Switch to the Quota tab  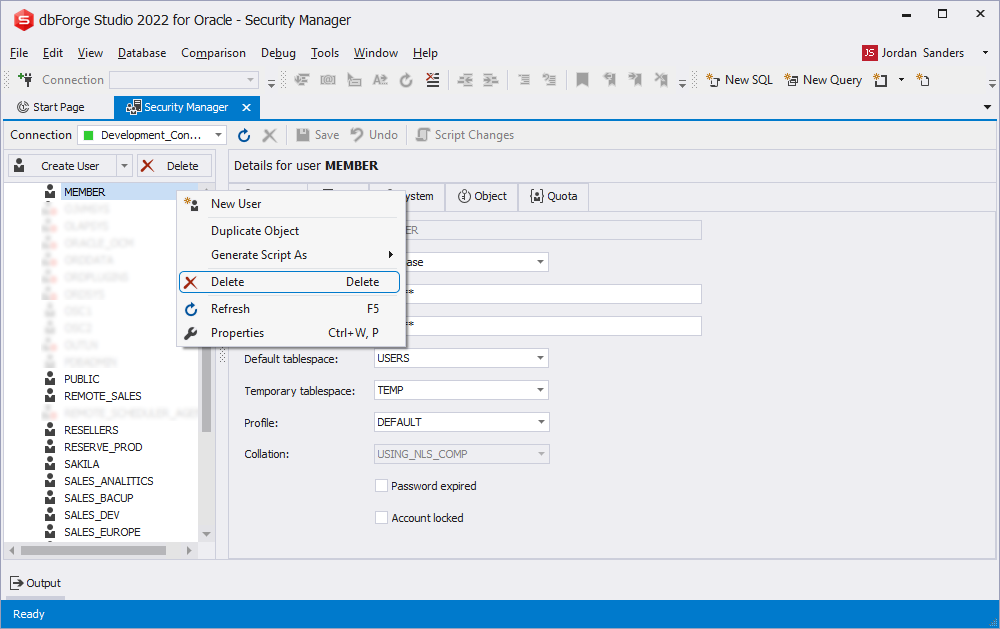(554, 196)
